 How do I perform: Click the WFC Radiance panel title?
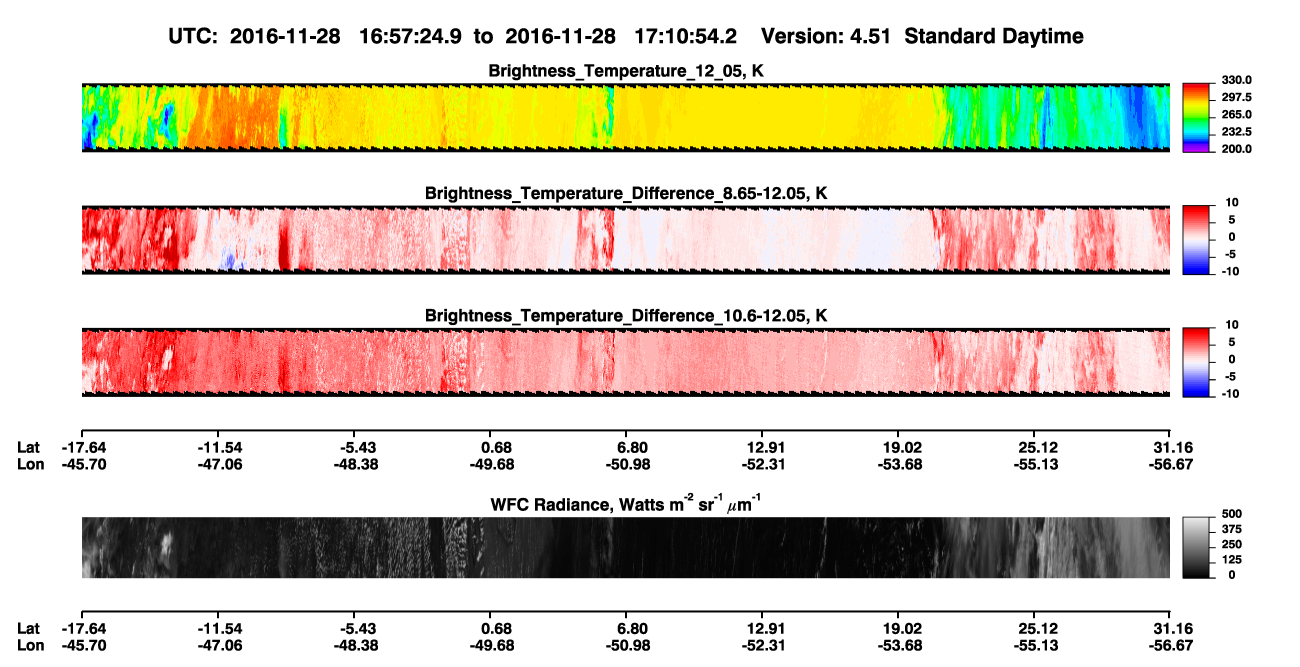click(x=626, y=503)
